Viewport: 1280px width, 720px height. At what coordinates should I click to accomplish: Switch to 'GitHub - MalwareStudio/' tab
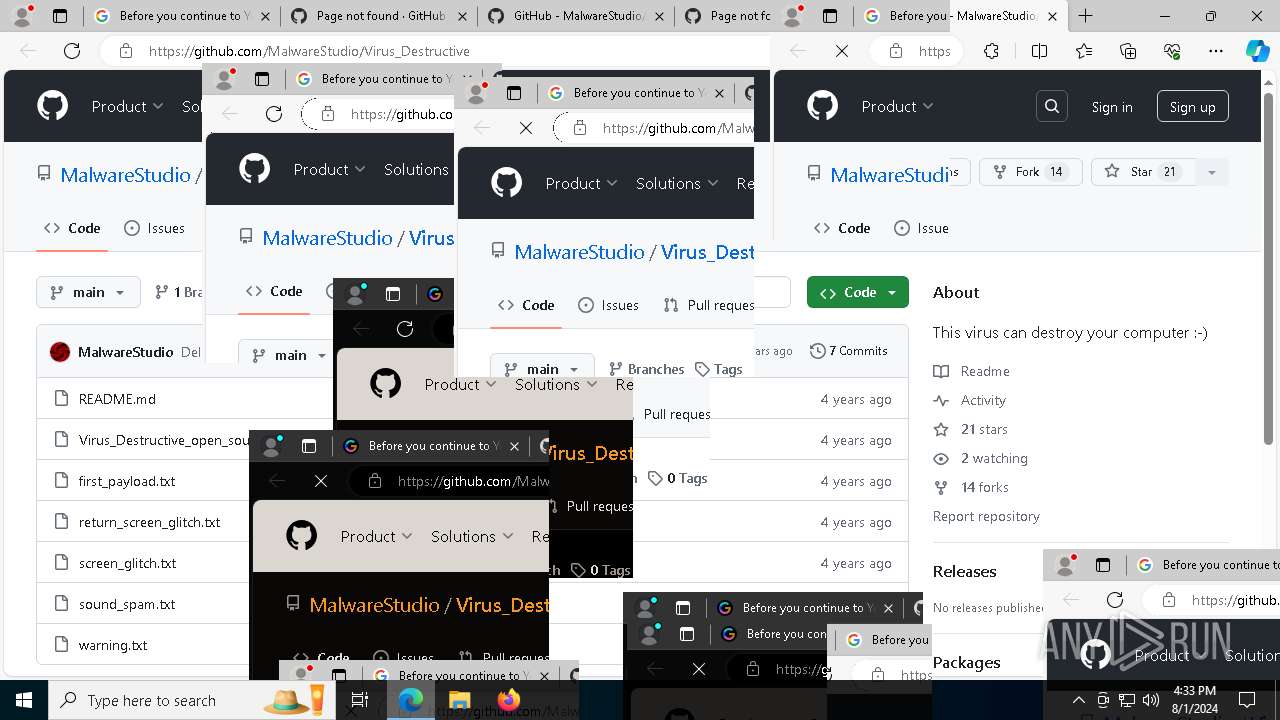tap(572, 16)
